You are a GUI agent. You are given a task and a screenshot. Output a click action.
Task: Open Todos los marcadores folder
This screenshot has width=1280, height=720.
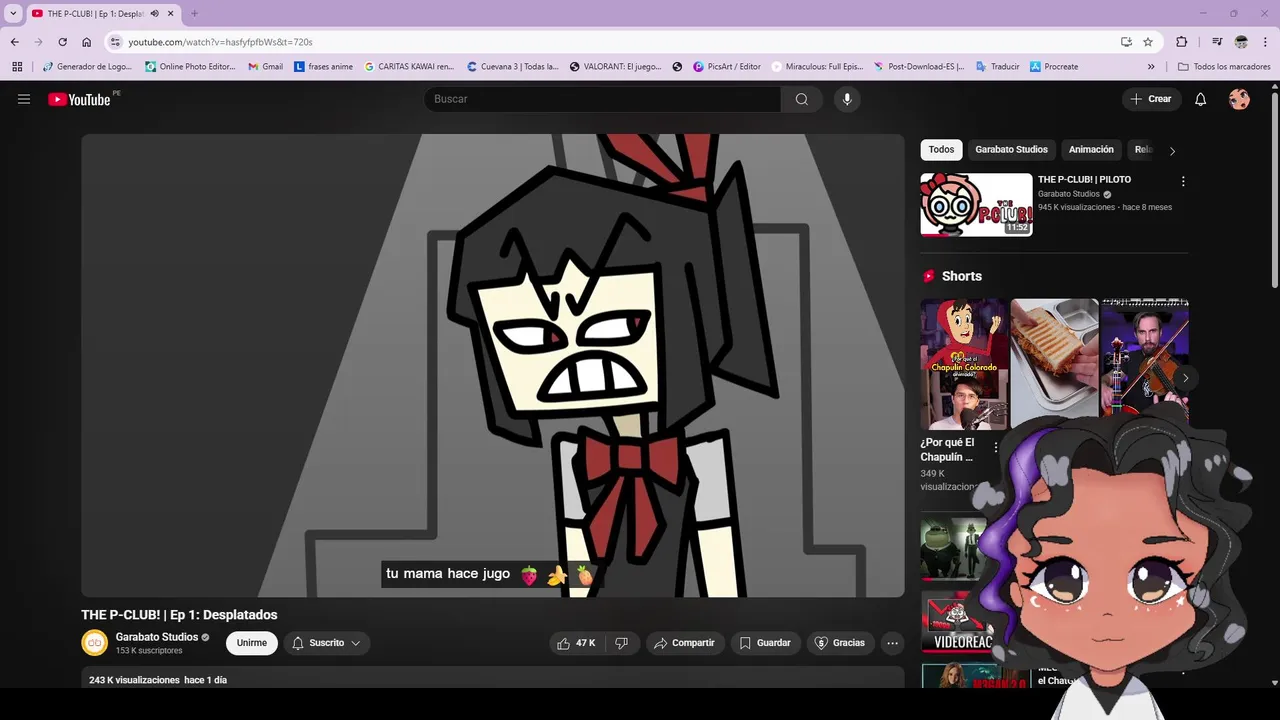(x=1224, y=67)
